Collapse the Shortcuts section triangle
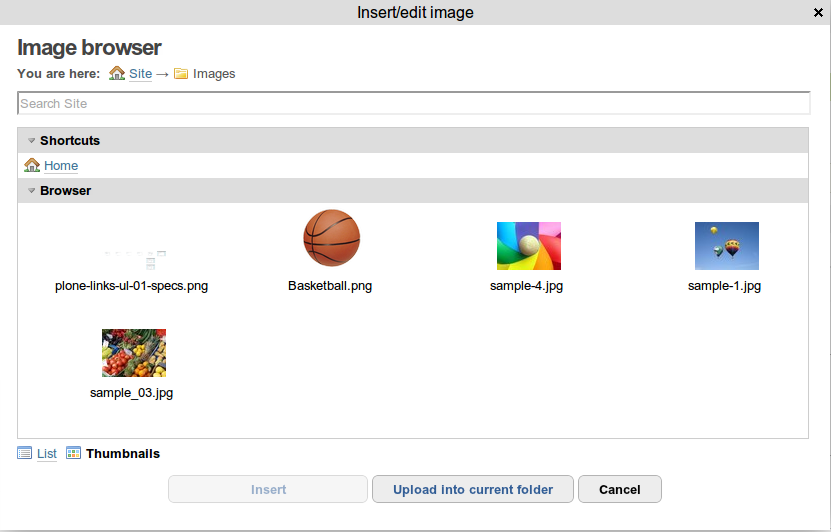This screenshot has height=532, width=831. tap(31, 140)
